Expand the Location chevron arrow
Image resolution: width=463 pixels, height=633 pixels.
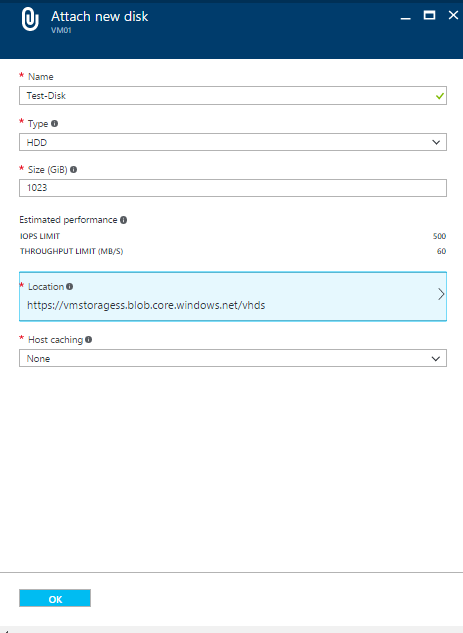point(441,294)
